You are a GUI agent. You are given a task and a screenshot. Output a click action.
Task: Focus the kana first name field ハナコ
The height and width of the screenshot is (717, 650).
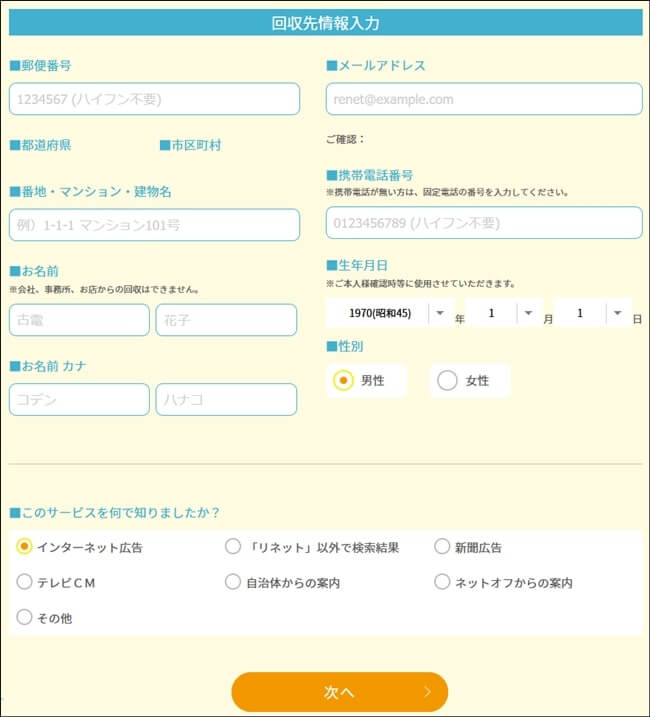coord(226,399)
